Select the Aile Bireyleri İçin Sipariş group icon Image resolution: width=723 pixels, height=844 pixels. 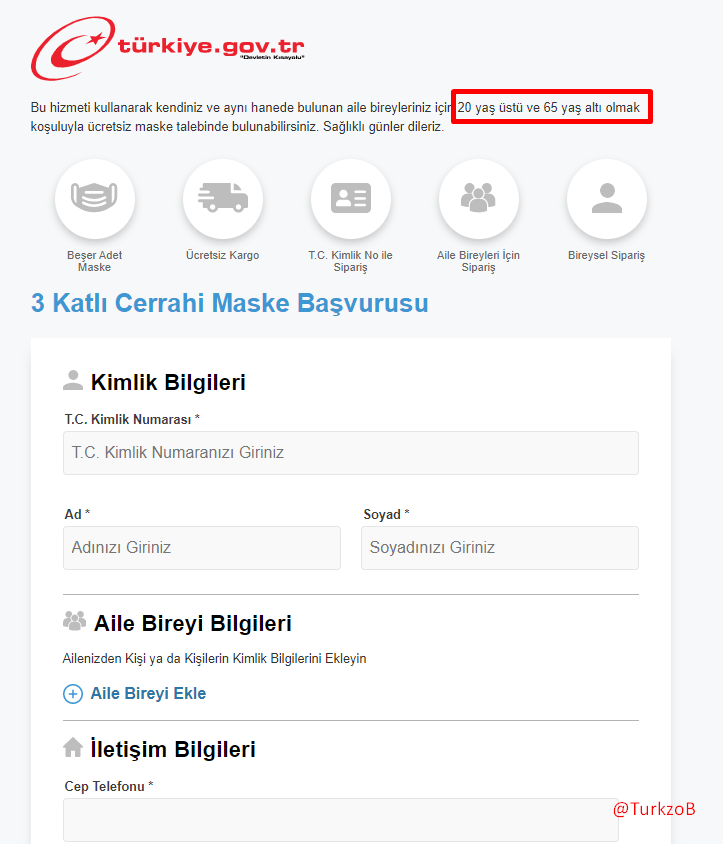point(479,199)
